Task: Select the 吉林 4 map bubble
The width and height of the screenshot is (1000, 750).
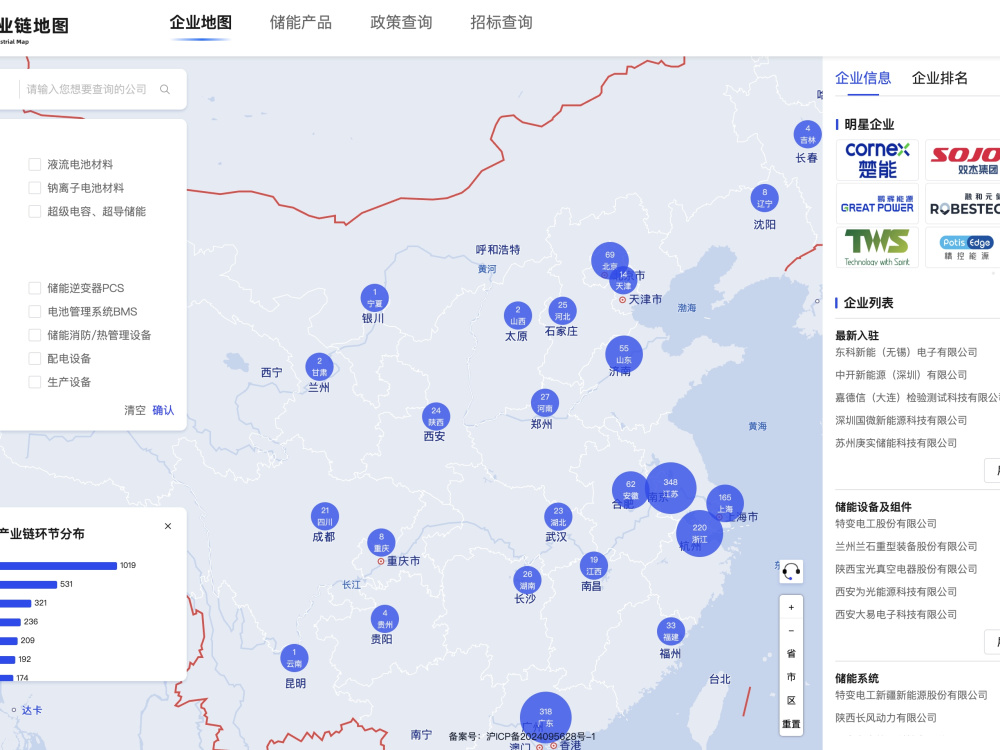Action: tap(807, 134)
